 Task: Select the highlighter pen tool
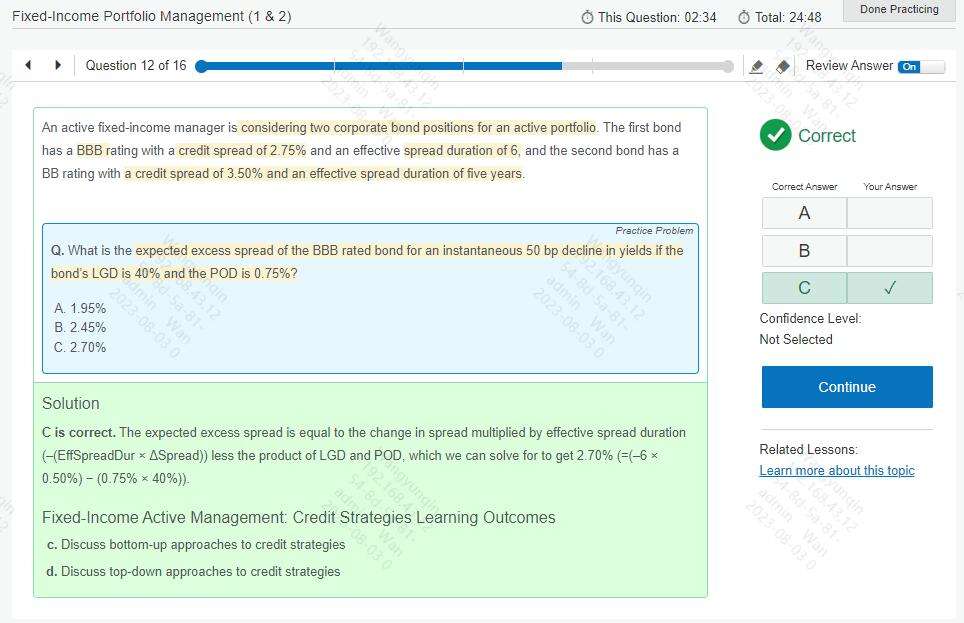tap(756, 66)
